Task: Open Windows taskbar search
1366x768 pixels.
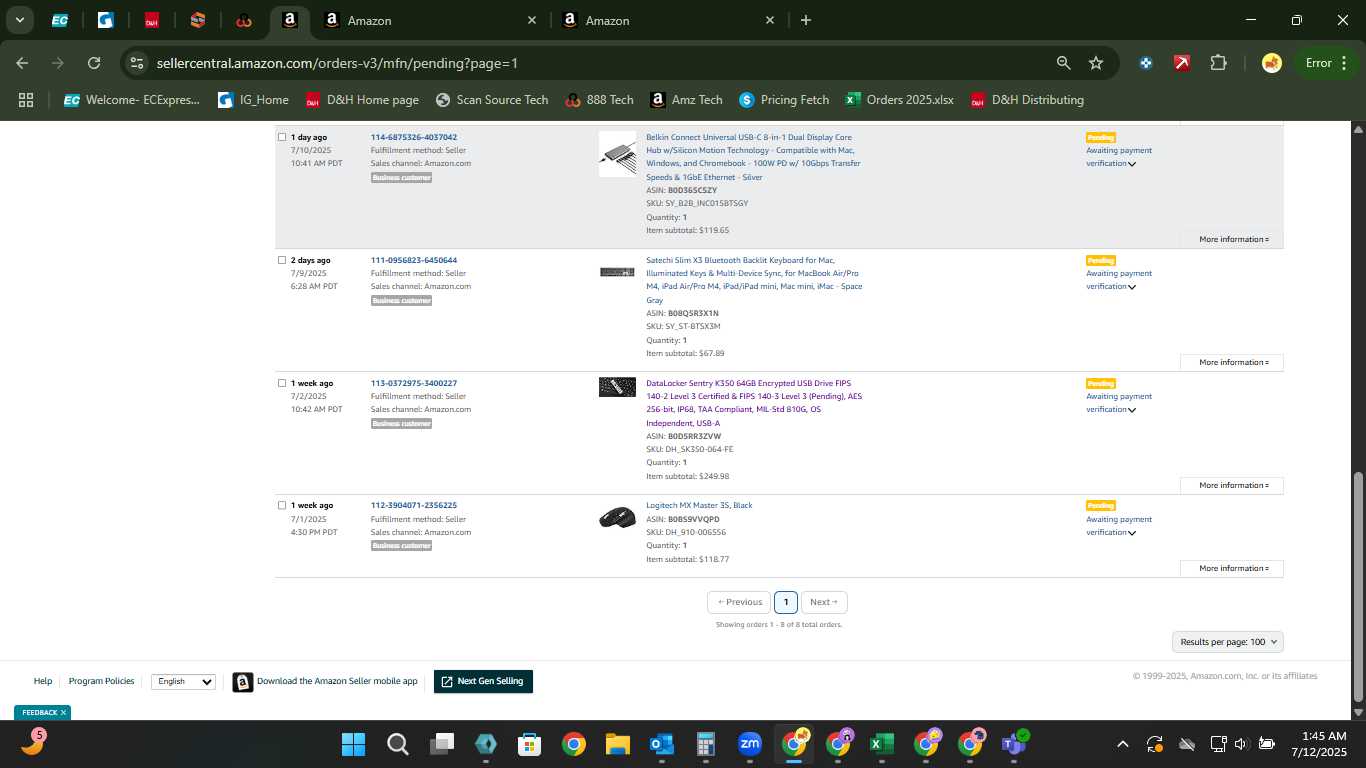Action: 397,744
